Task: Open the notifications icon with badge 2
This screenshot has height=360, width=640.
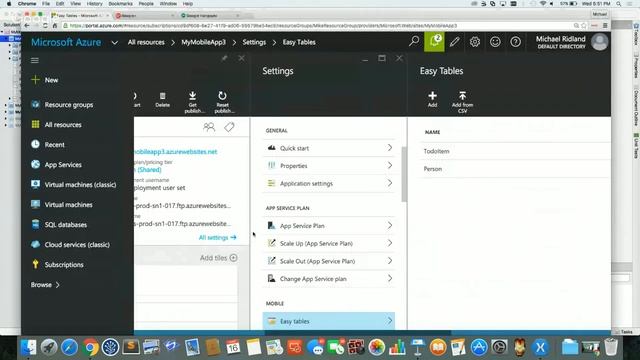Action: [434, 42]
